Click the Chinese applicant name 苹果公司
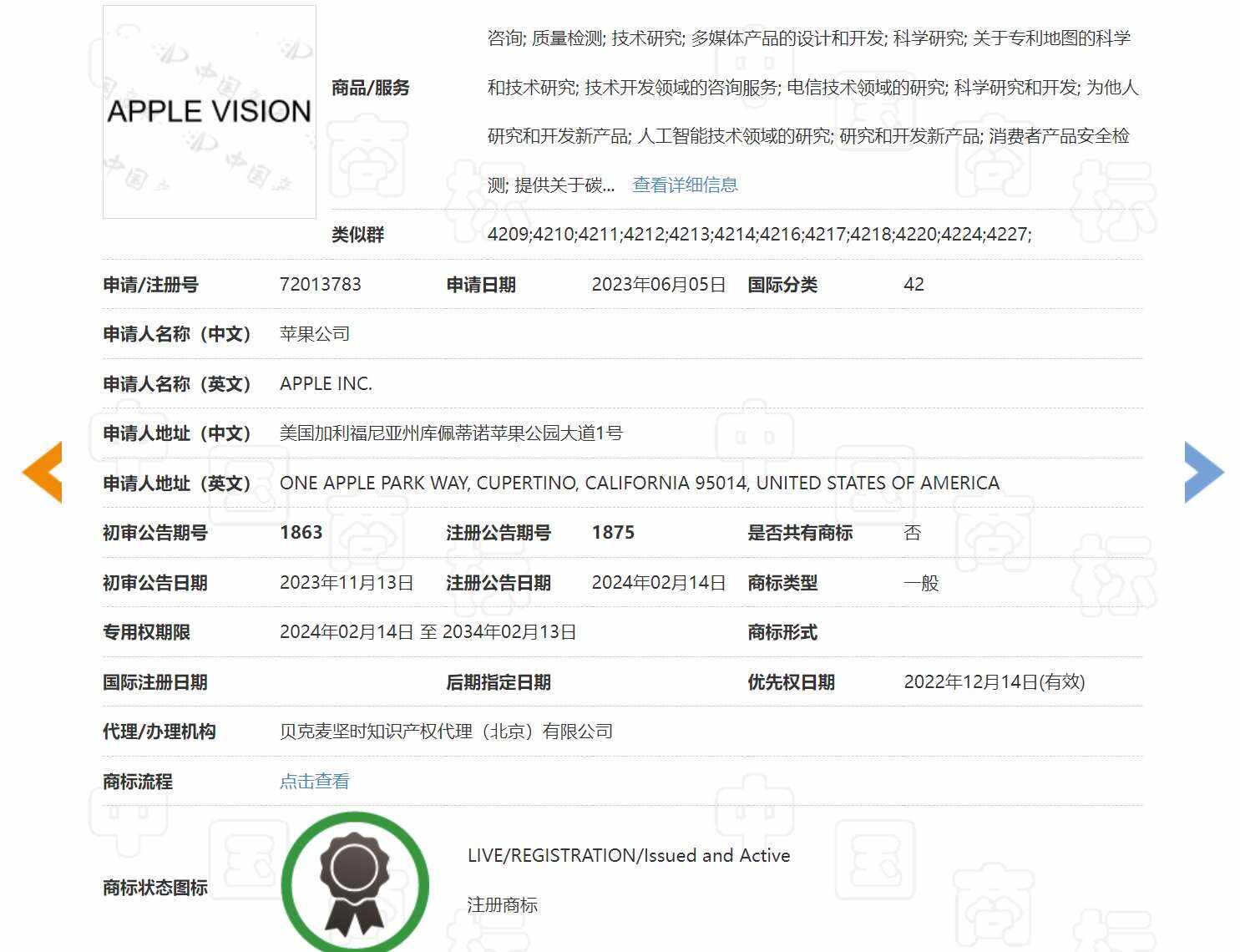The height and width of the screenshot is (952, 1240). (314, 334)
